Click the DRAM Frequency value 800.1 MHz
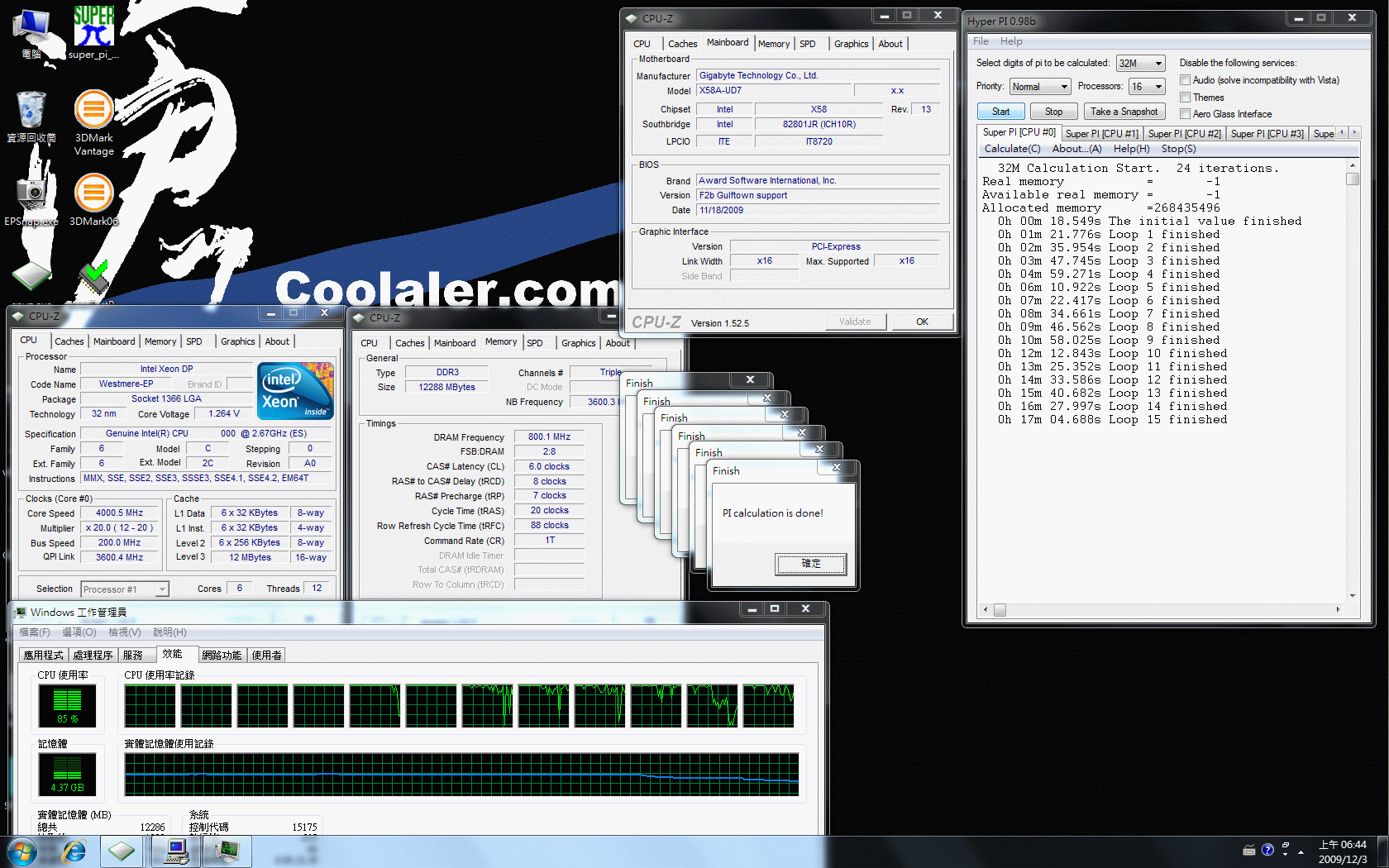The image size is (1389, 868). (x=549, y=436)
